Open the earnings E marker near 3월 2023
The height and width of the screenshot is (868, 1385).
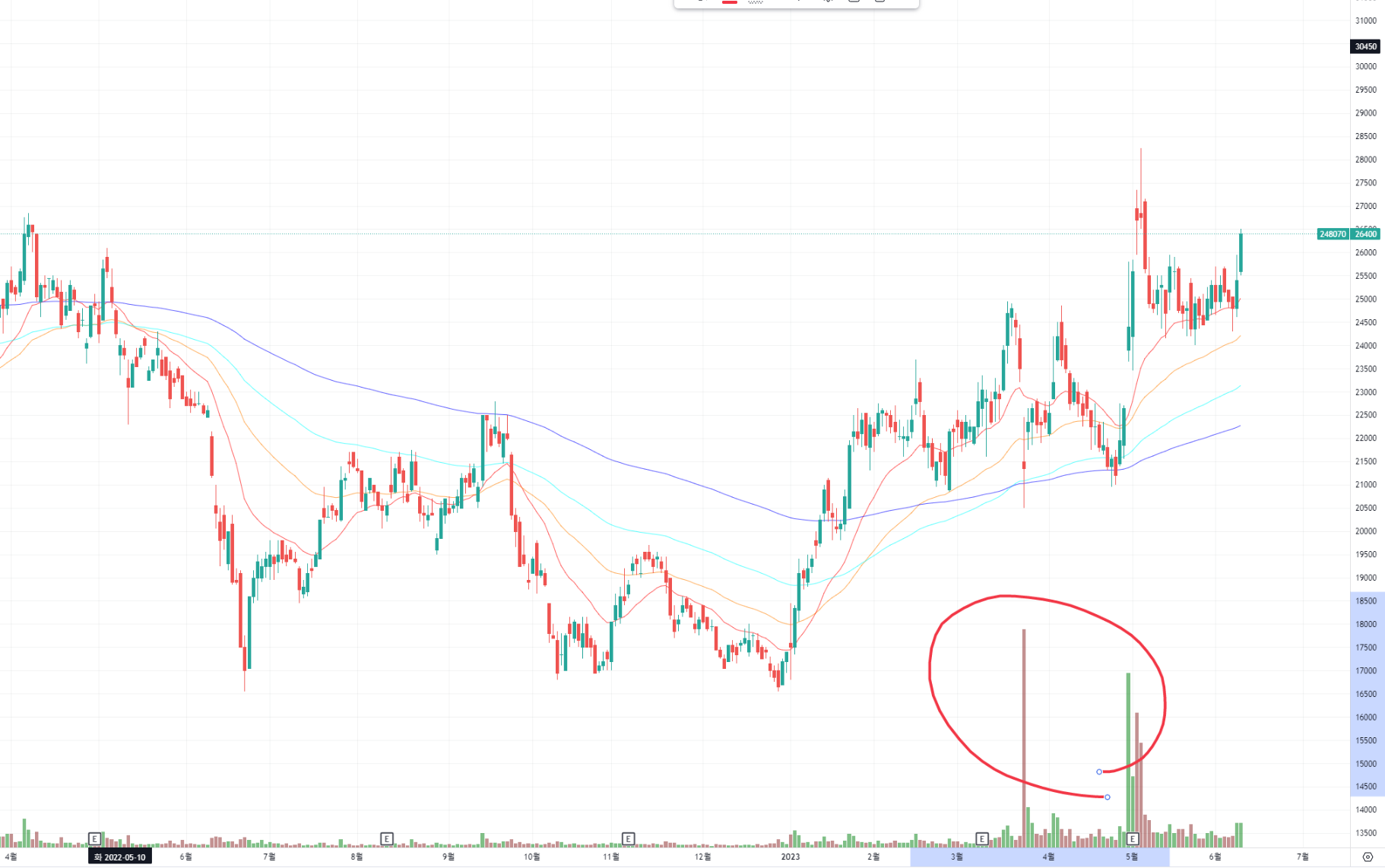coord(981,838)
